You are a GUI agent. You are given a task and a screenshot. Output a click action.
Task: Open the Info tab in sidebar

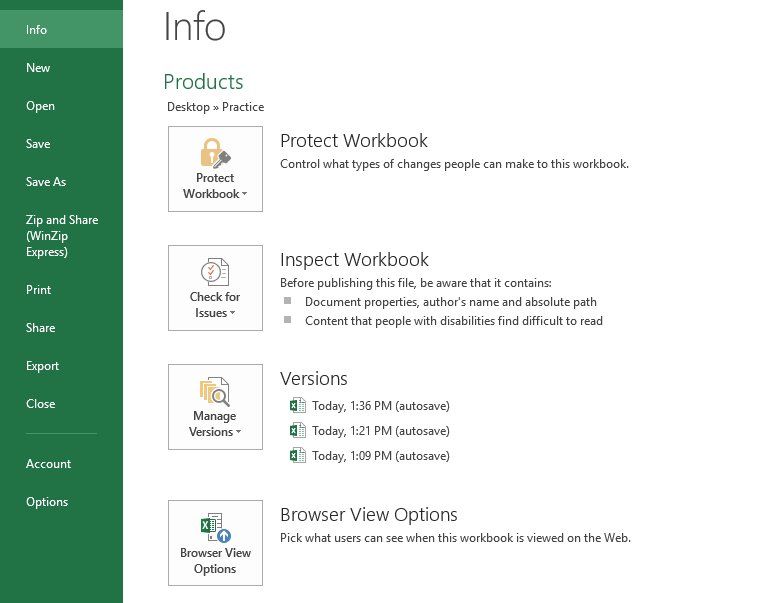pos(61,29)
